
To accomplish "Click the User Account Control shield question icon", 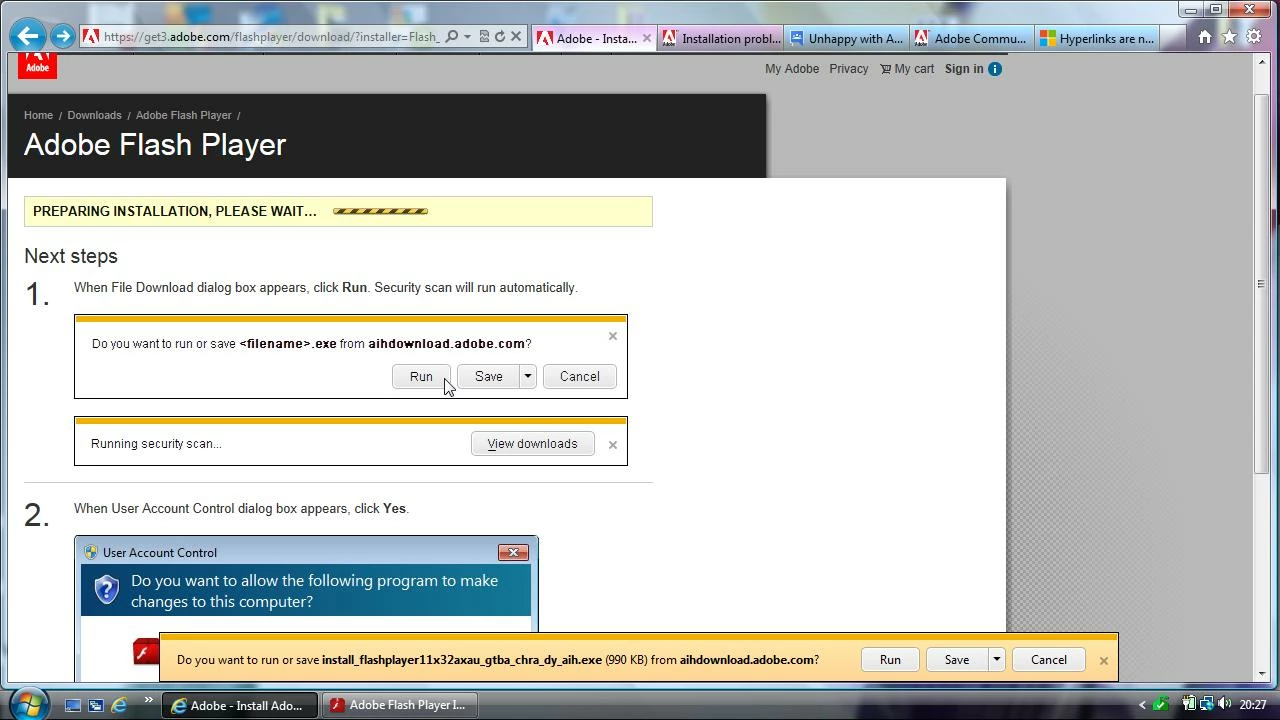I will tap(107, 589).
